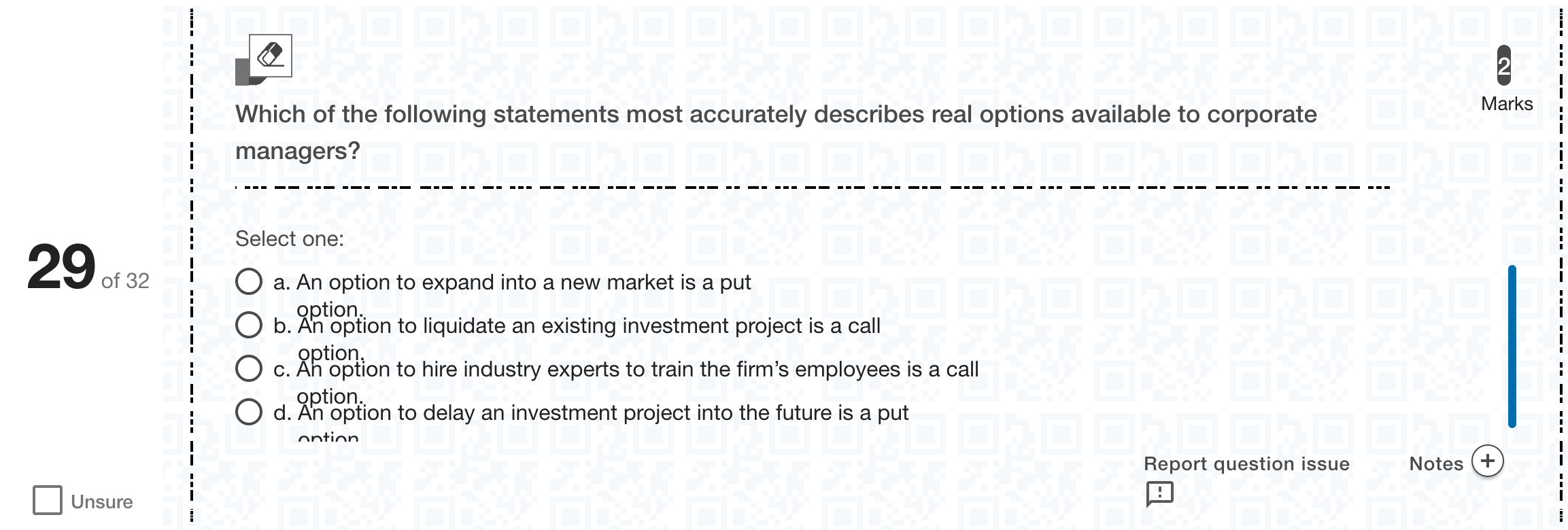The image size is (1568, 530).
Task: Click the eraser clear-answer icon
Action: click(271, 55)
